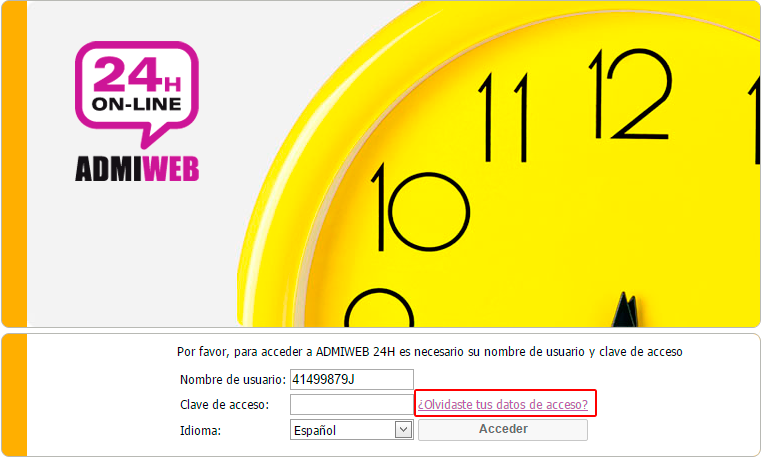Click the Por favor instruction text
This screenshot has width=761, height=457.
[430, 352]
